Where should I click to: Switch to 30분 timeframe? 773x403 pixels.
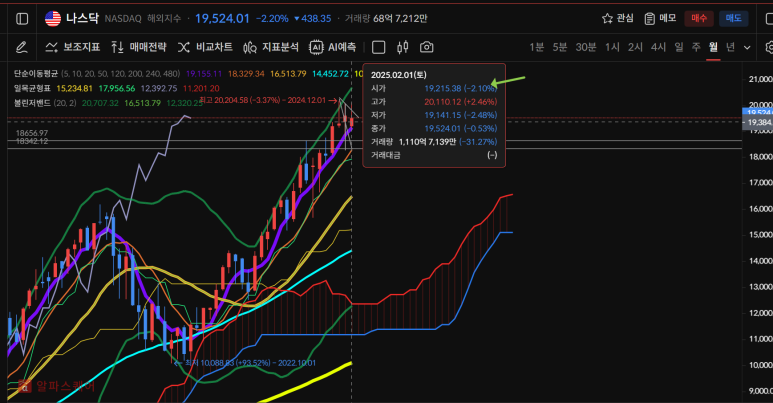coord(586,47)
